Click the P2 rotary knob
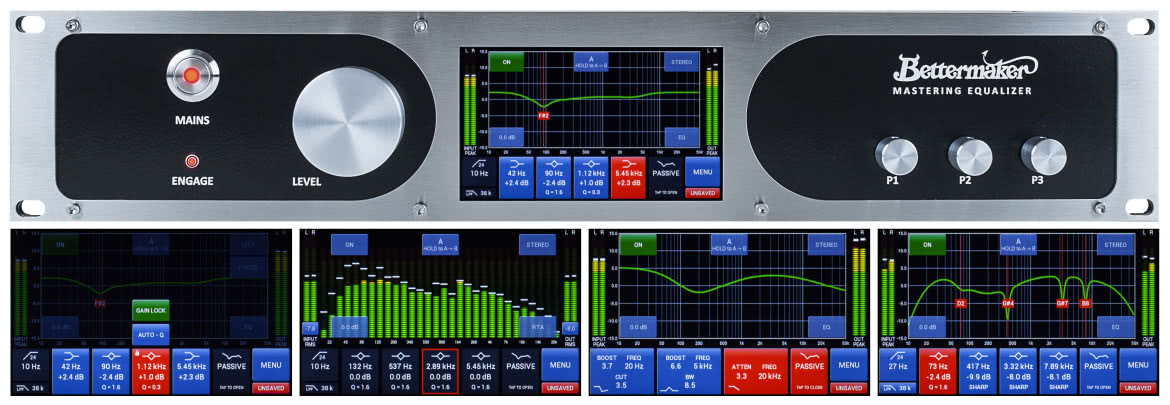 pyautogui.click(x=970, y=156)
